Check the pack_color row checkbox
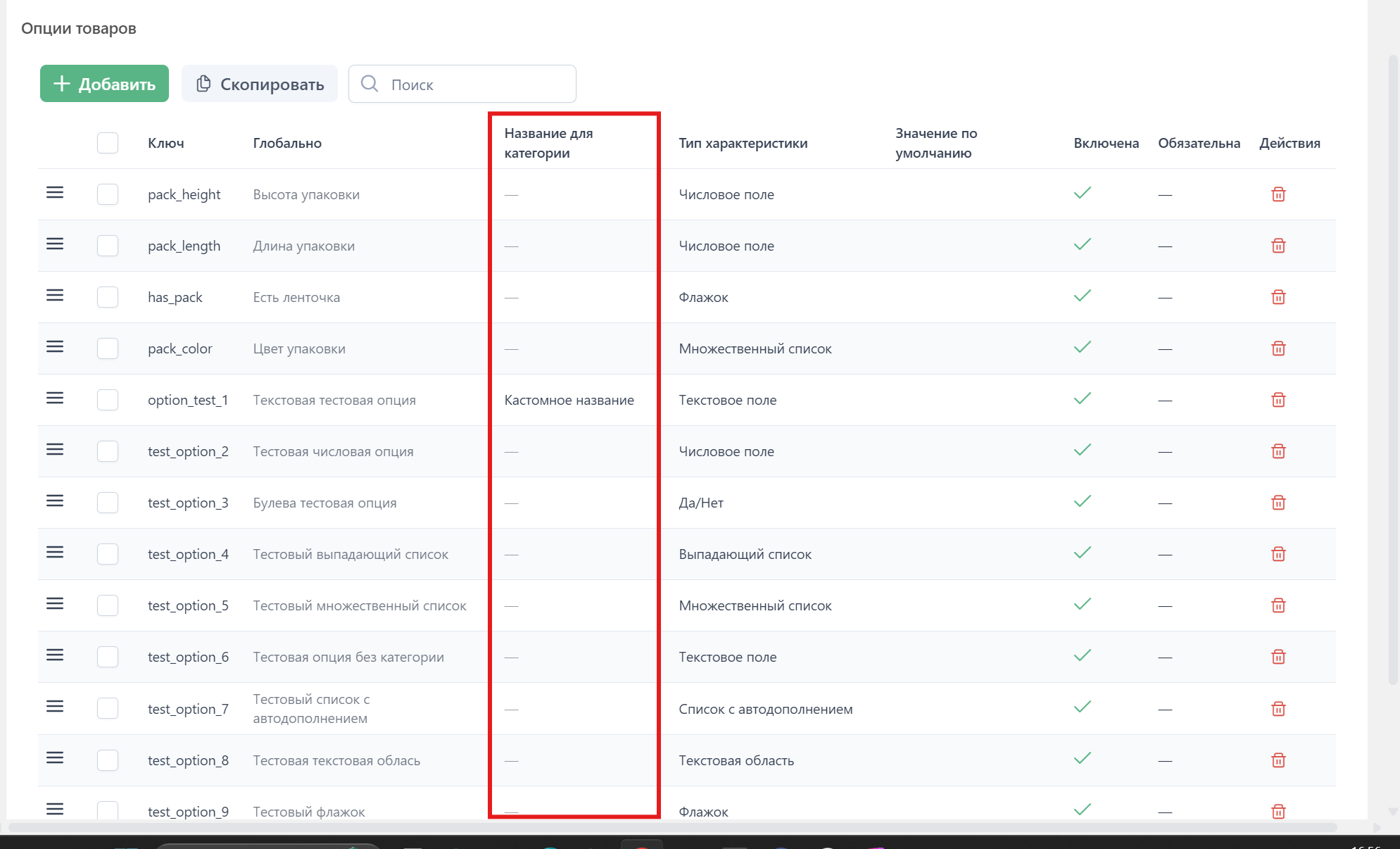 pyautogui.click(x=108, y=348)
